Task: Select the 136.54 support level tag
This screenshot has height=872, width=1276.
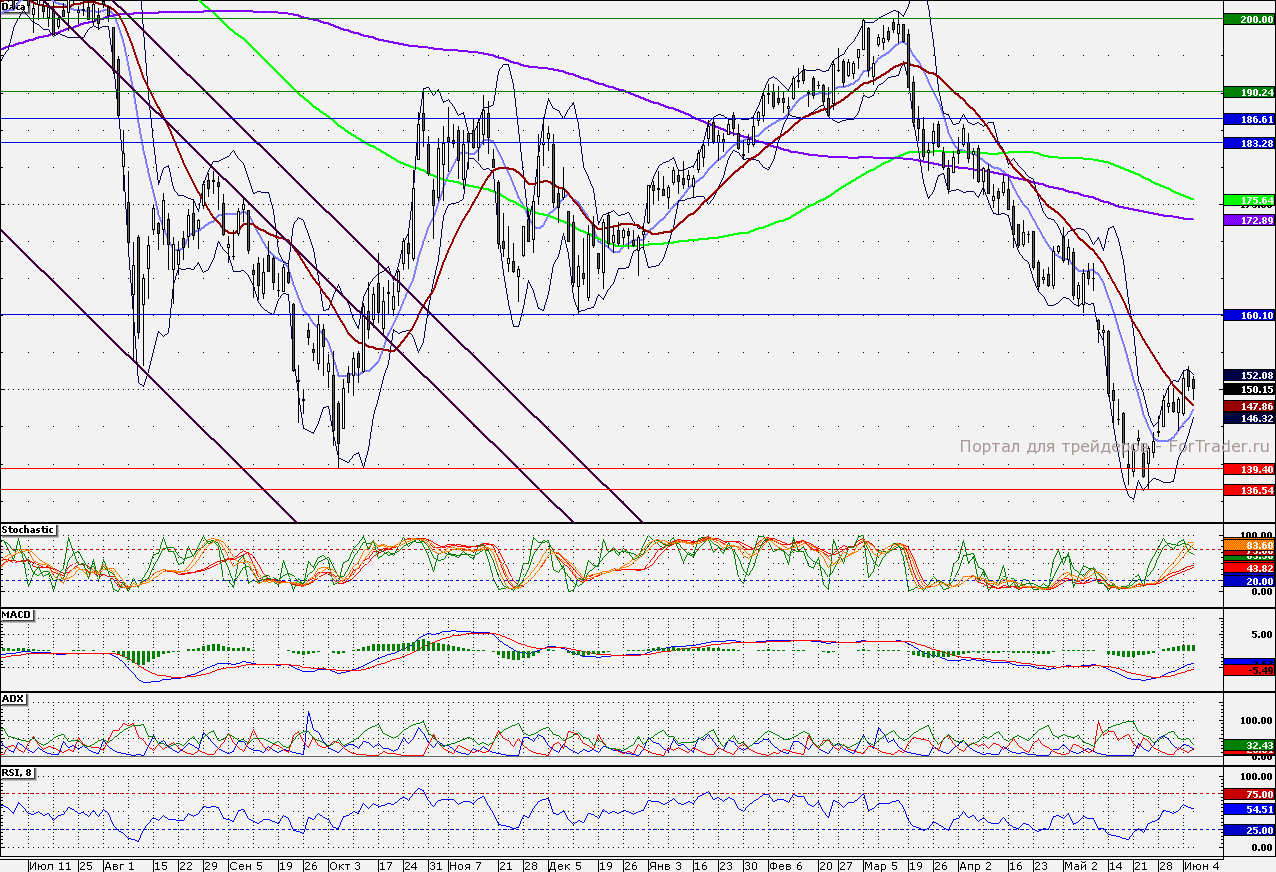Action: click(1249, 490)
